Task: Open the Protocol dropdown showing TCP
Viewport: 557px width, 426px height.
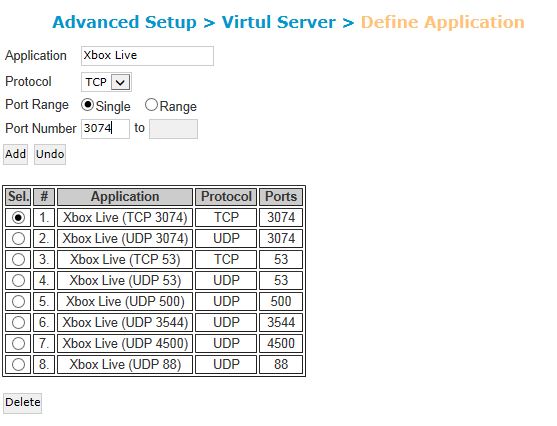Action: click(106, 82)
